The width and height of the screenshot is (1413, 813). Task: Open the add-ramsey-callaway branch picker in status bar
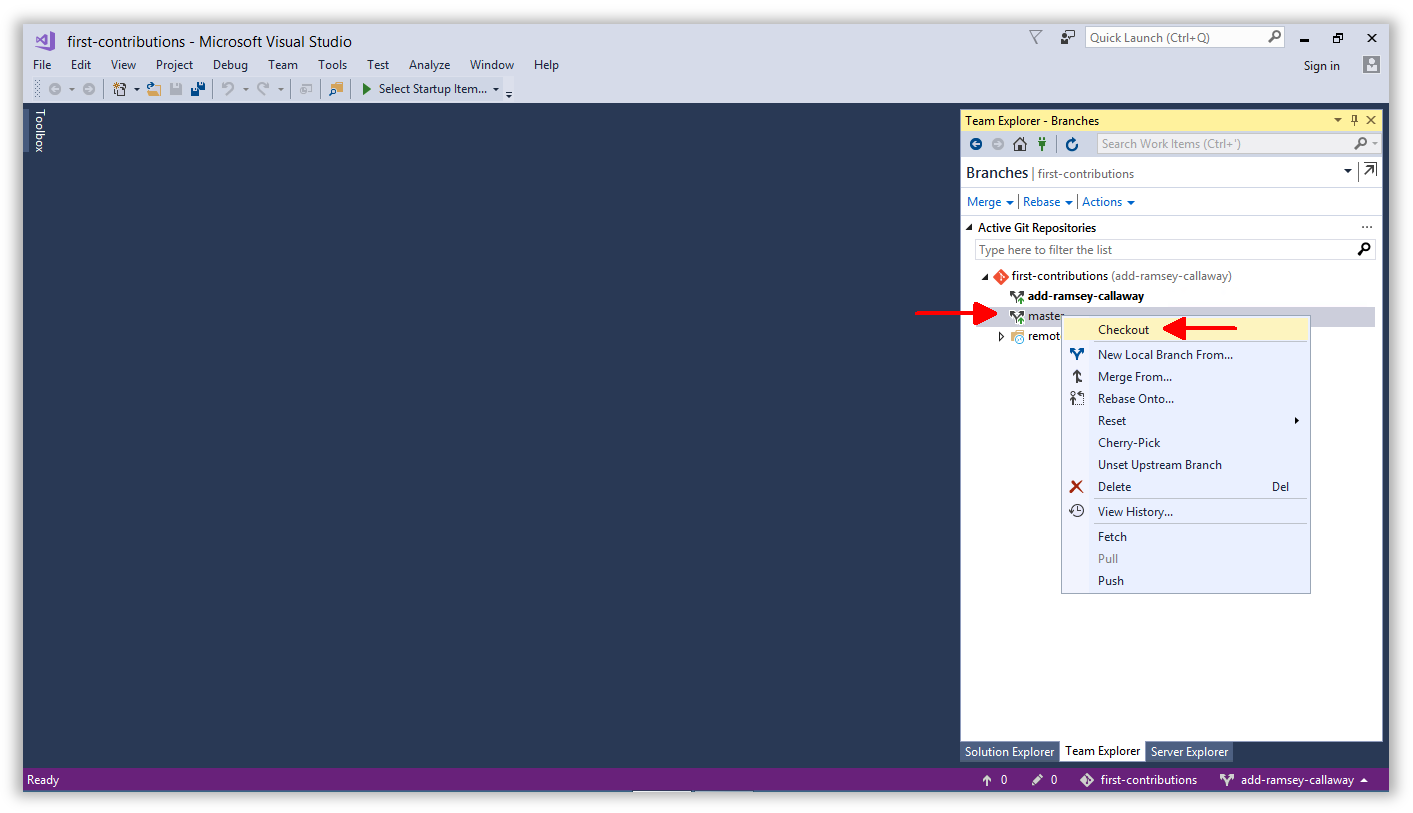(1295, 780)
